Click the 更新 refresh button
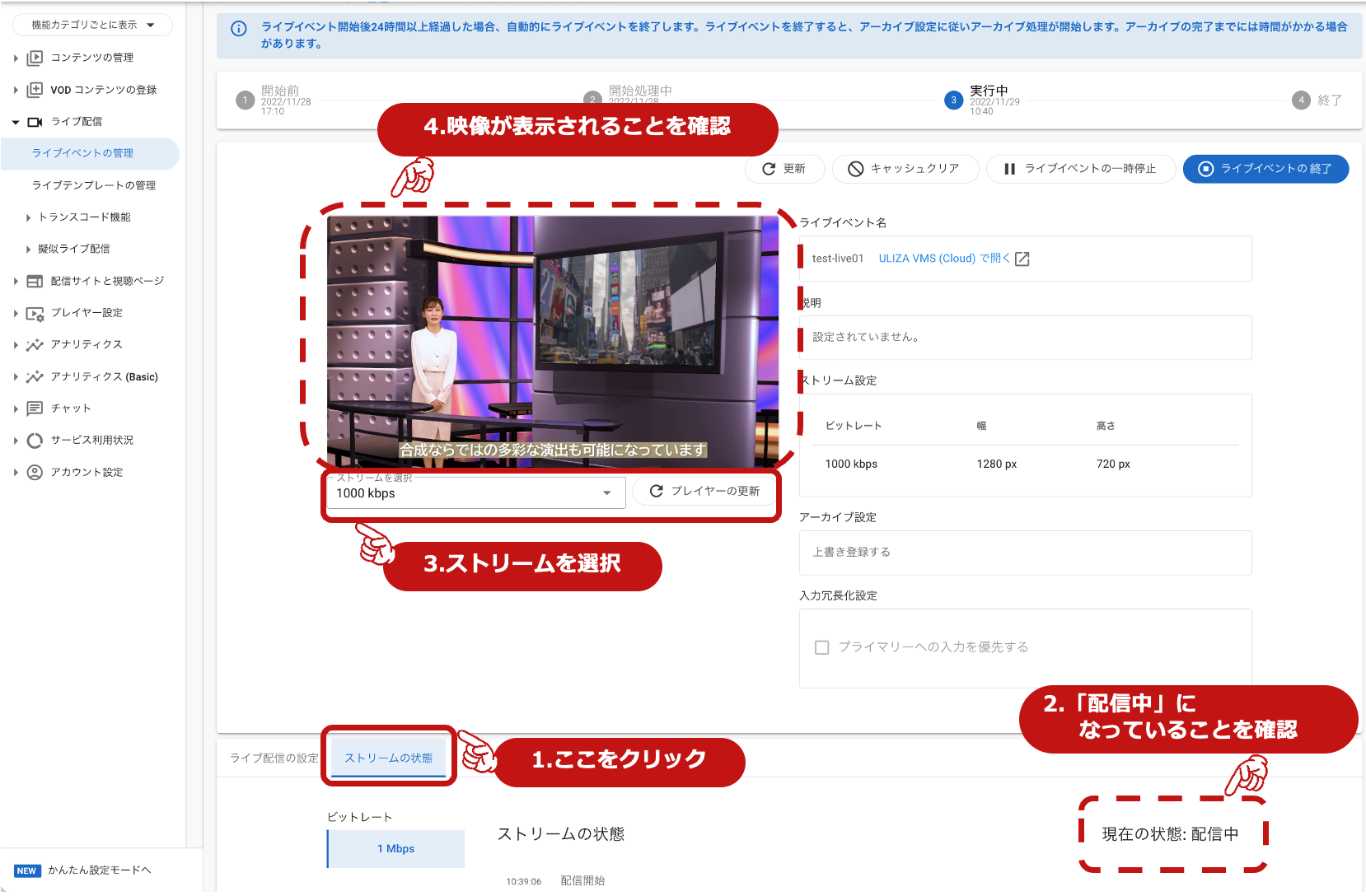1366x896 pixels. (x=784, y=169)
